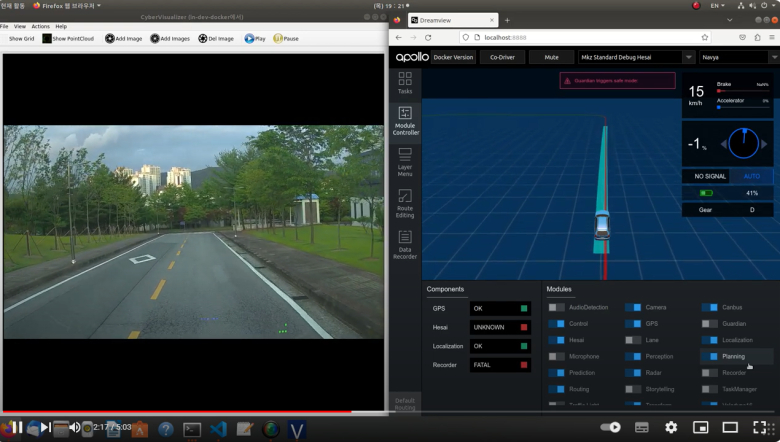Click the Default Routing button
This screenshot has height=442, width=780.
tap(405, 404)
